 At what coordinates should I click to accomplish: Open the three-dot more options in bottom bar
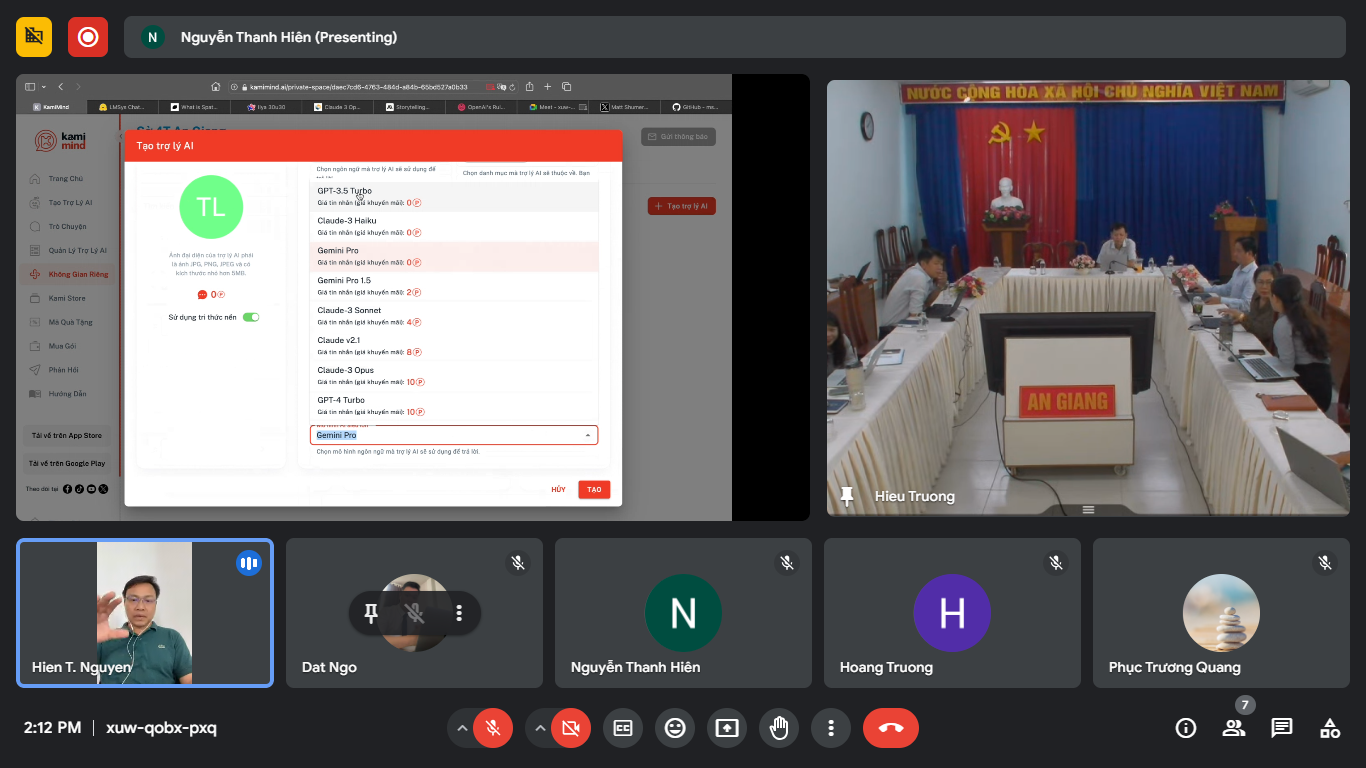click(x=831, y=728)
